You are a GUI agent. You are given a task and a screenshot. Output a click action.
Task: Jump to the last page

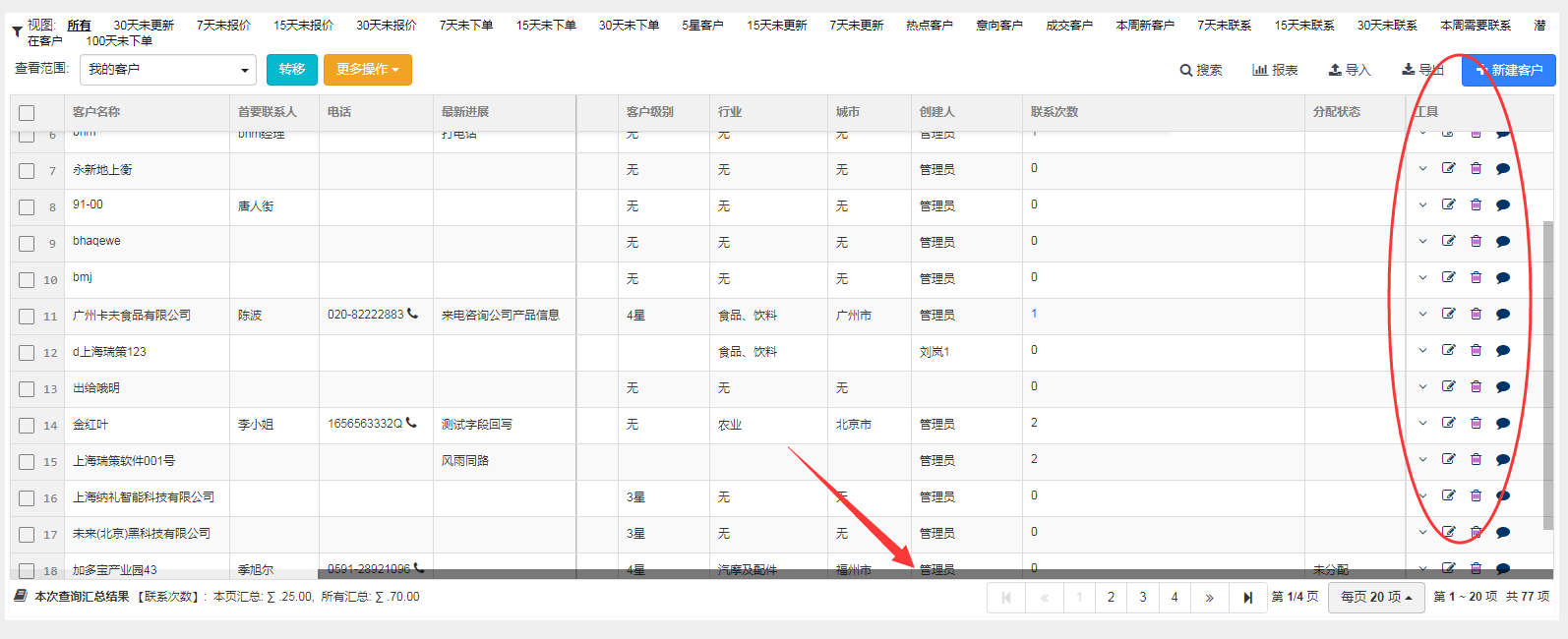(x=1247, y=597)
